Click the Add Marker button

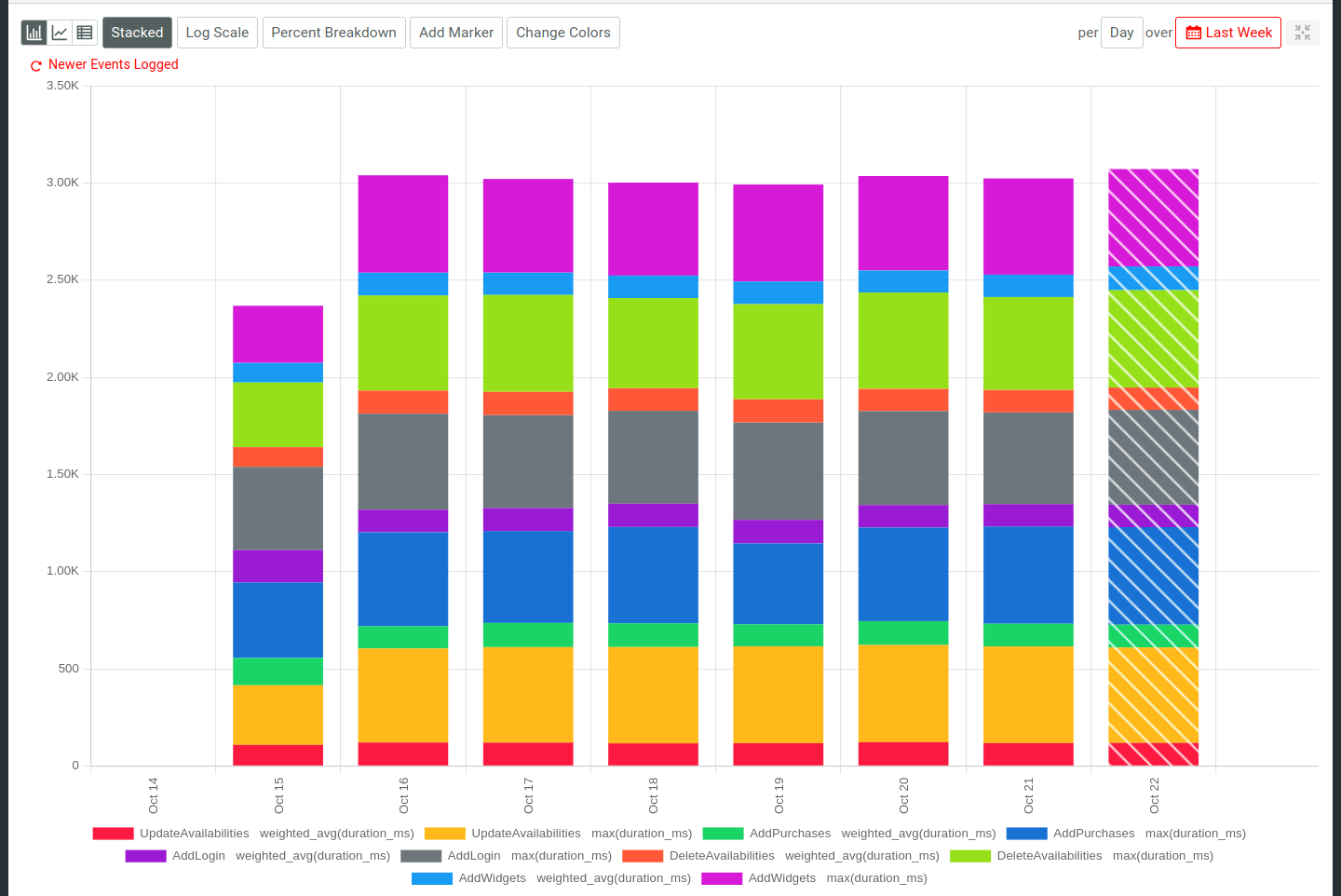[x=455, y=32]
